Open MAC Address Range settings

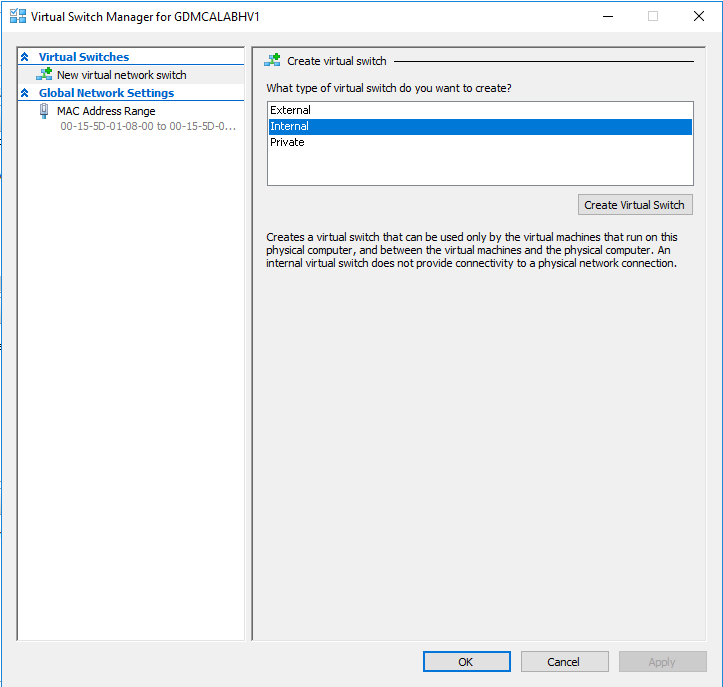(x=106, y=111)
